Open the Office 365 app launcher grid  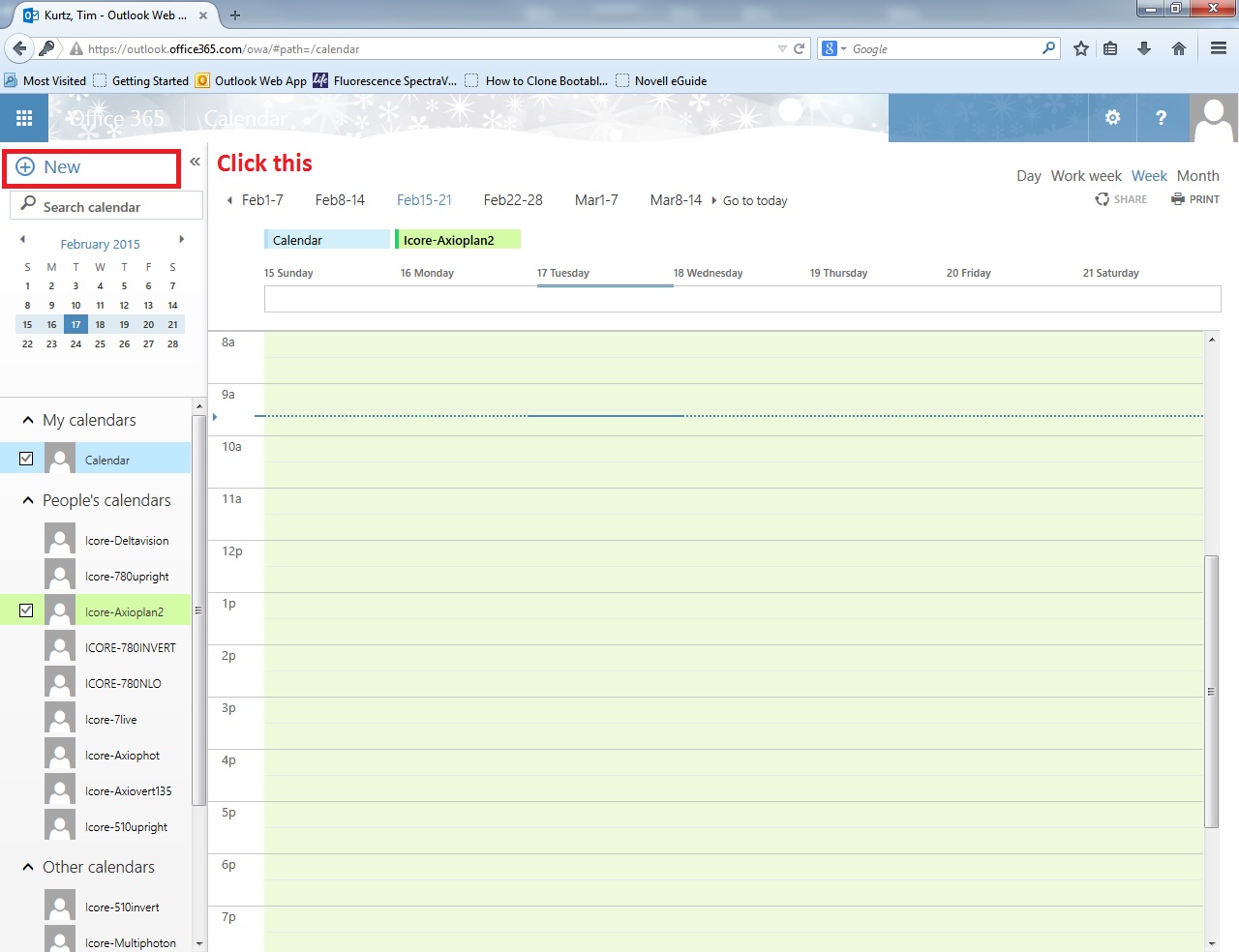[x=24, y=118]
